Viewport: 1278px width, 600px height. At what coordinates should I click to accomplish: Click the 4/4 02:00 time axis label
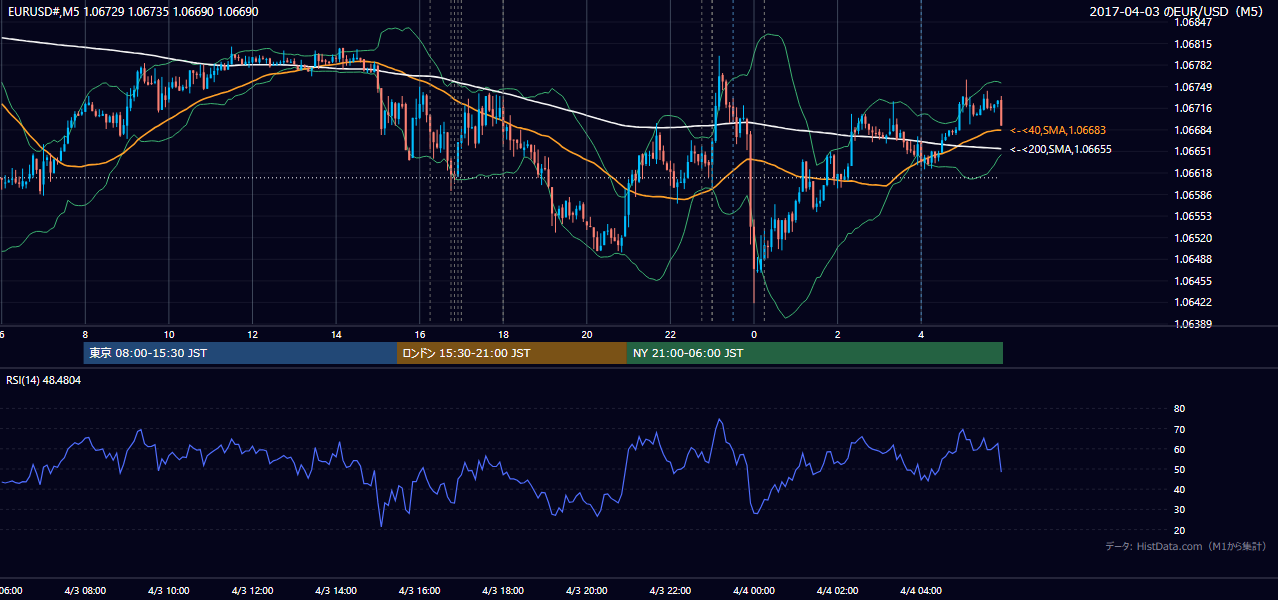pyautogui.click(x=837, y=591)
